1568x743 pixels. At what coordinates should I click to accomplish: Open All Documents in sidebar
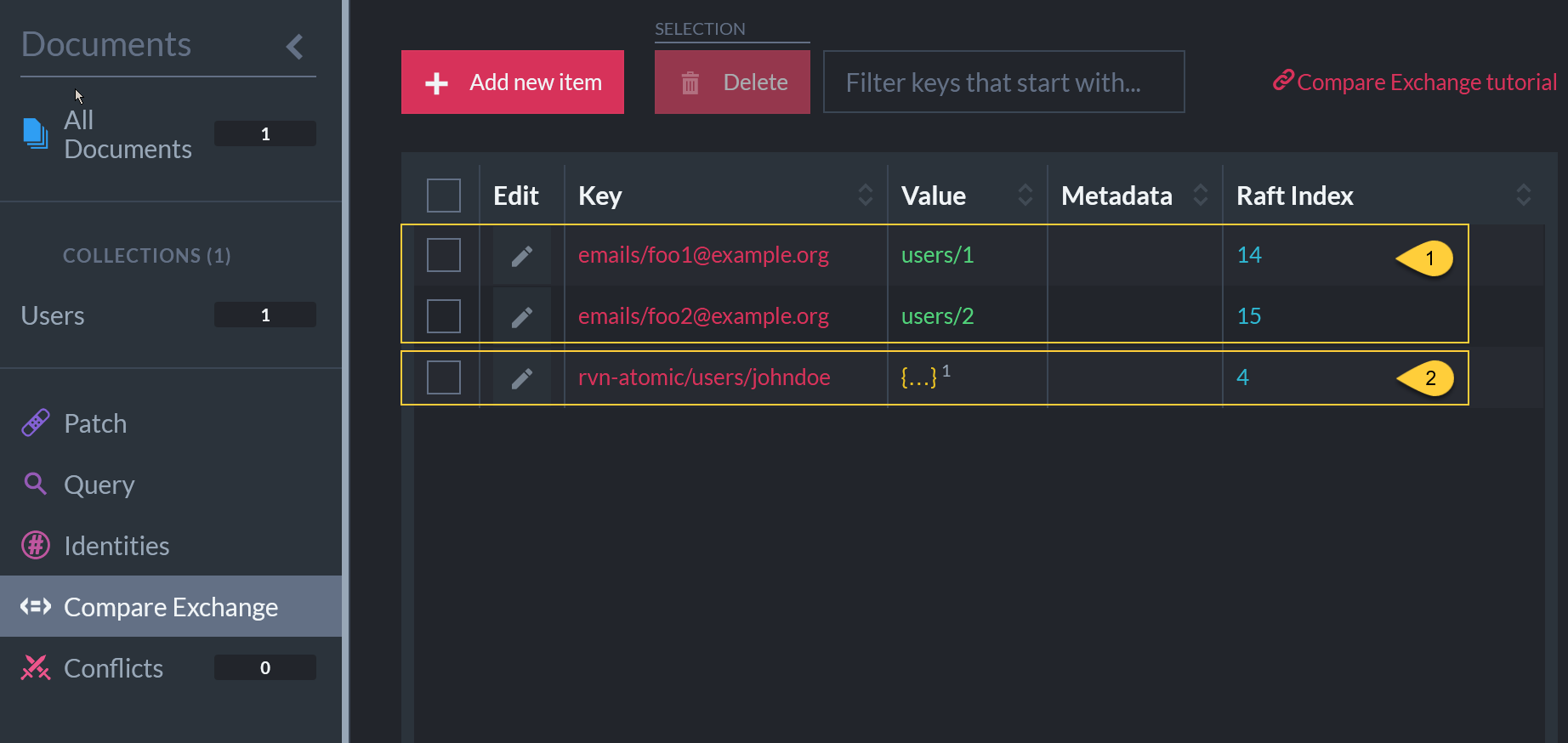click(x=128, y=134)
